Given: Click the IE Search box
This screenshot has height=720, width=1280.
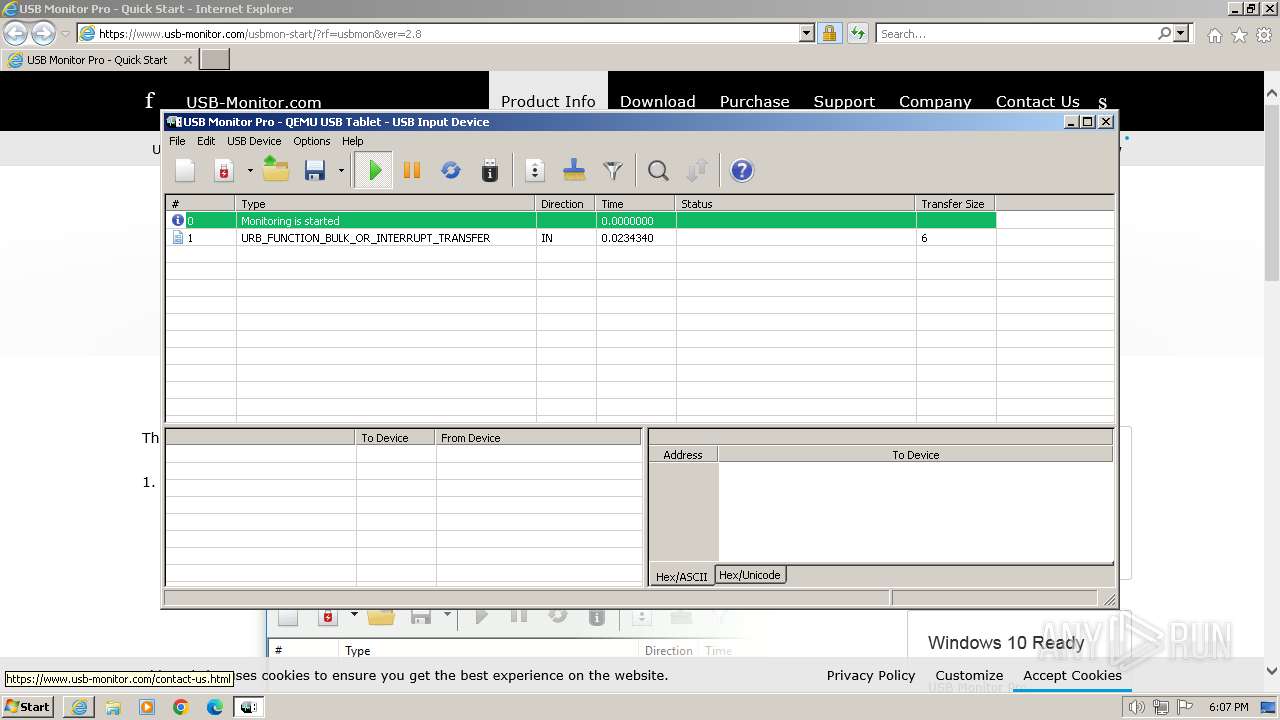Looking at the screenshot, I should click(x=1017, y=34).
